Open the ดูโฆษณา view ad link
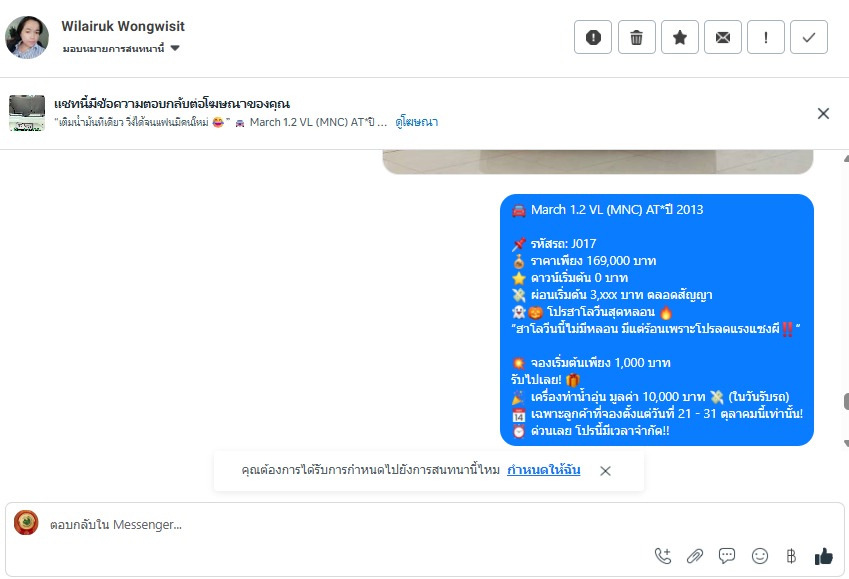Screen dimensions: 849x579 click(416, 122)
